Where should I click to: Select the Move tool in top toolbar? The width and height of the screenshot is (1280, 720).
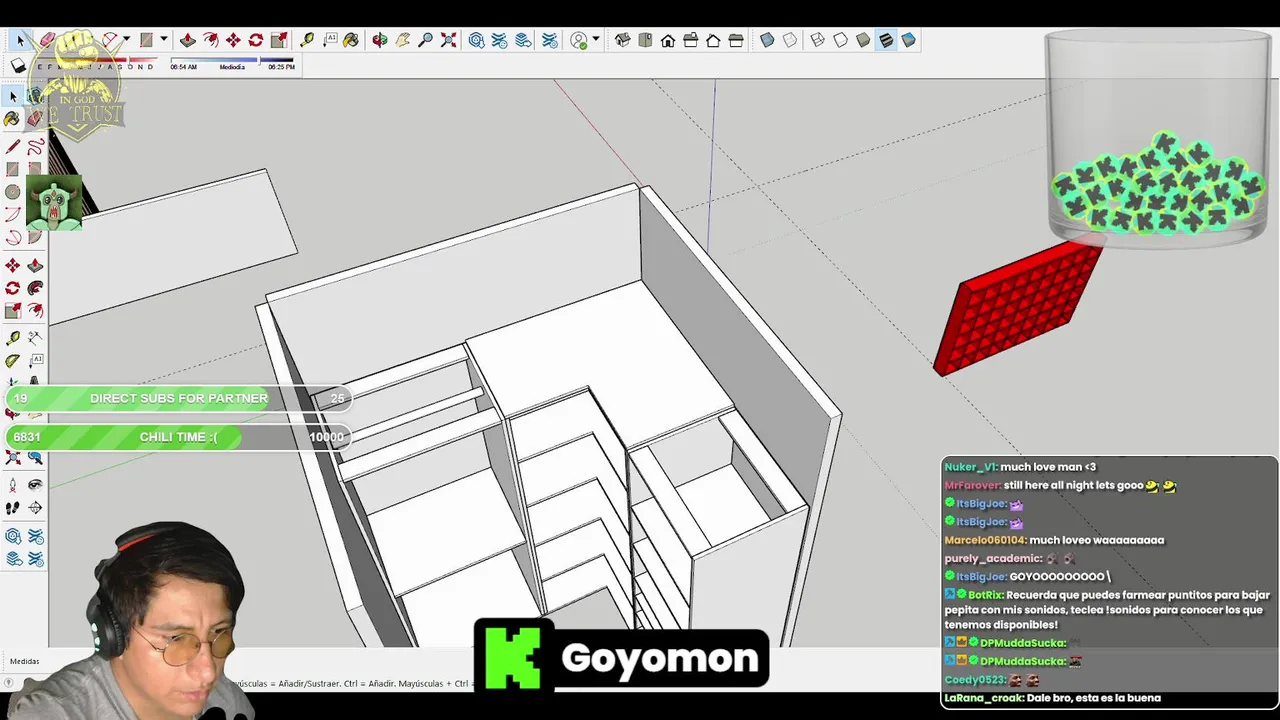(233, 40)
